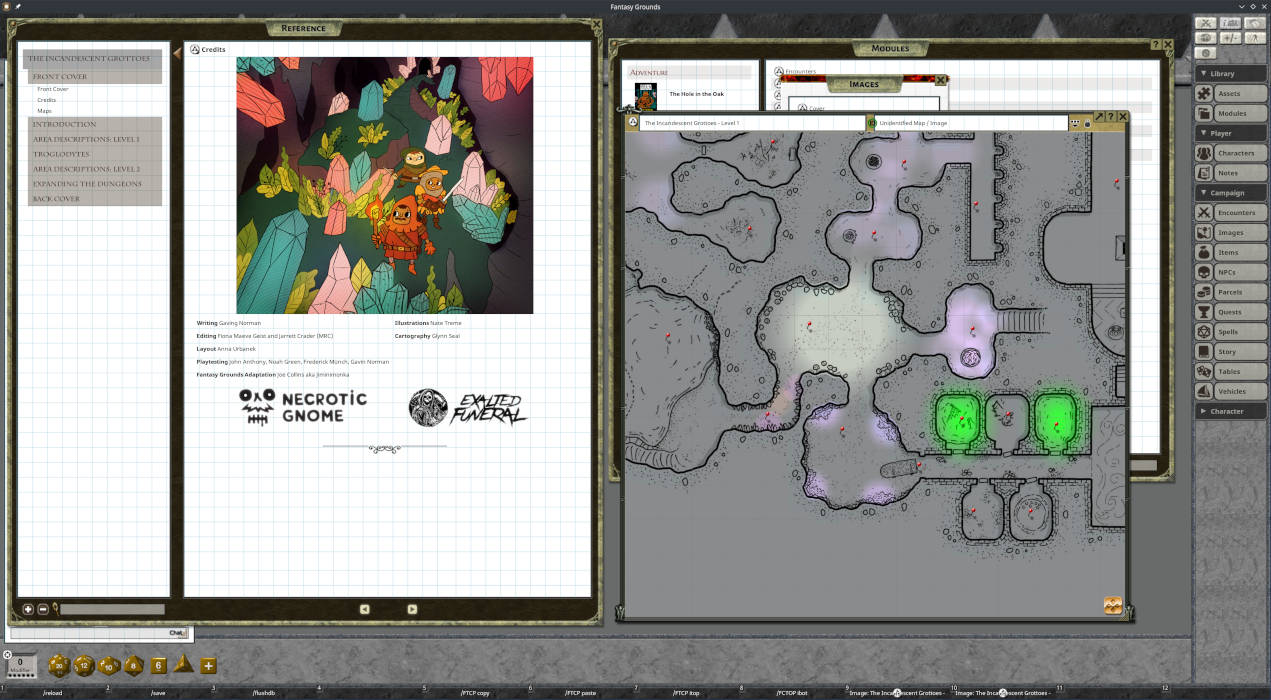Click the plus button in Reference footer
The height and width of the screenshot is (700, 1271).
tap(28, 609)
